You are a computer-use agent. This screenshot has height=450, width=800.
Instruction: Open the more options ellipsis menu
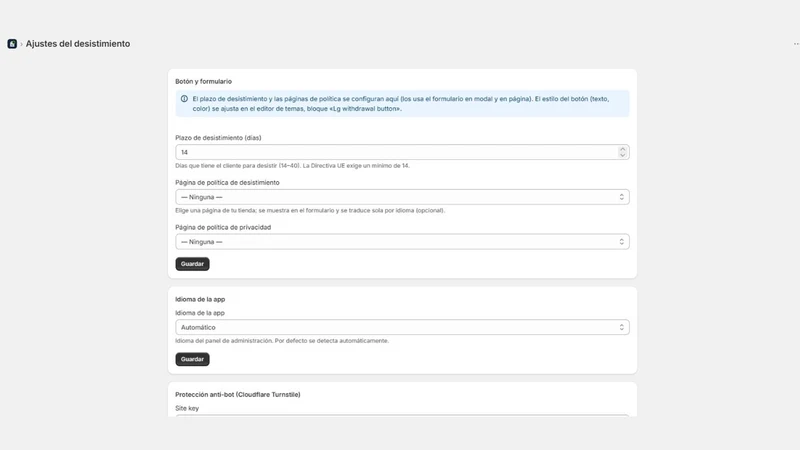(x=796, y=44)
